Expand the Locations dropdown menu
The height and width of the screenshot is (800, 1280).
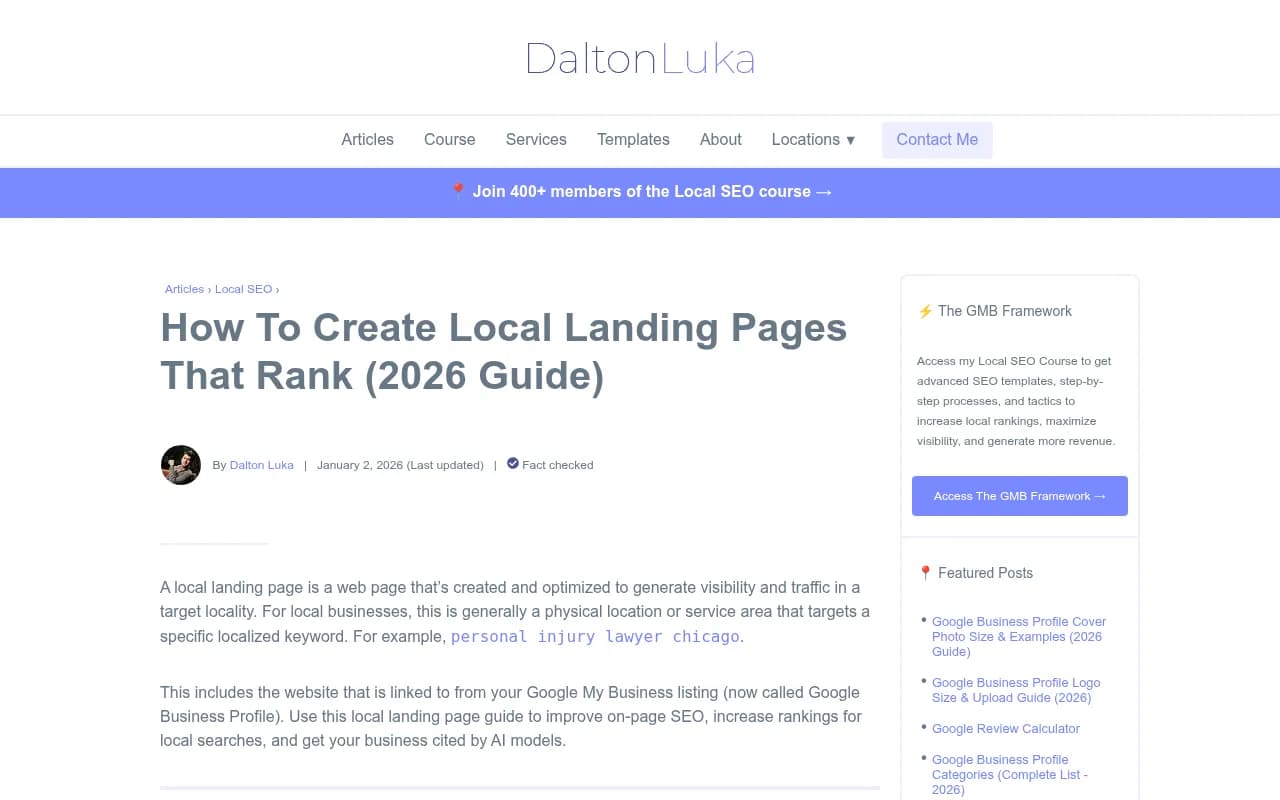813,140
